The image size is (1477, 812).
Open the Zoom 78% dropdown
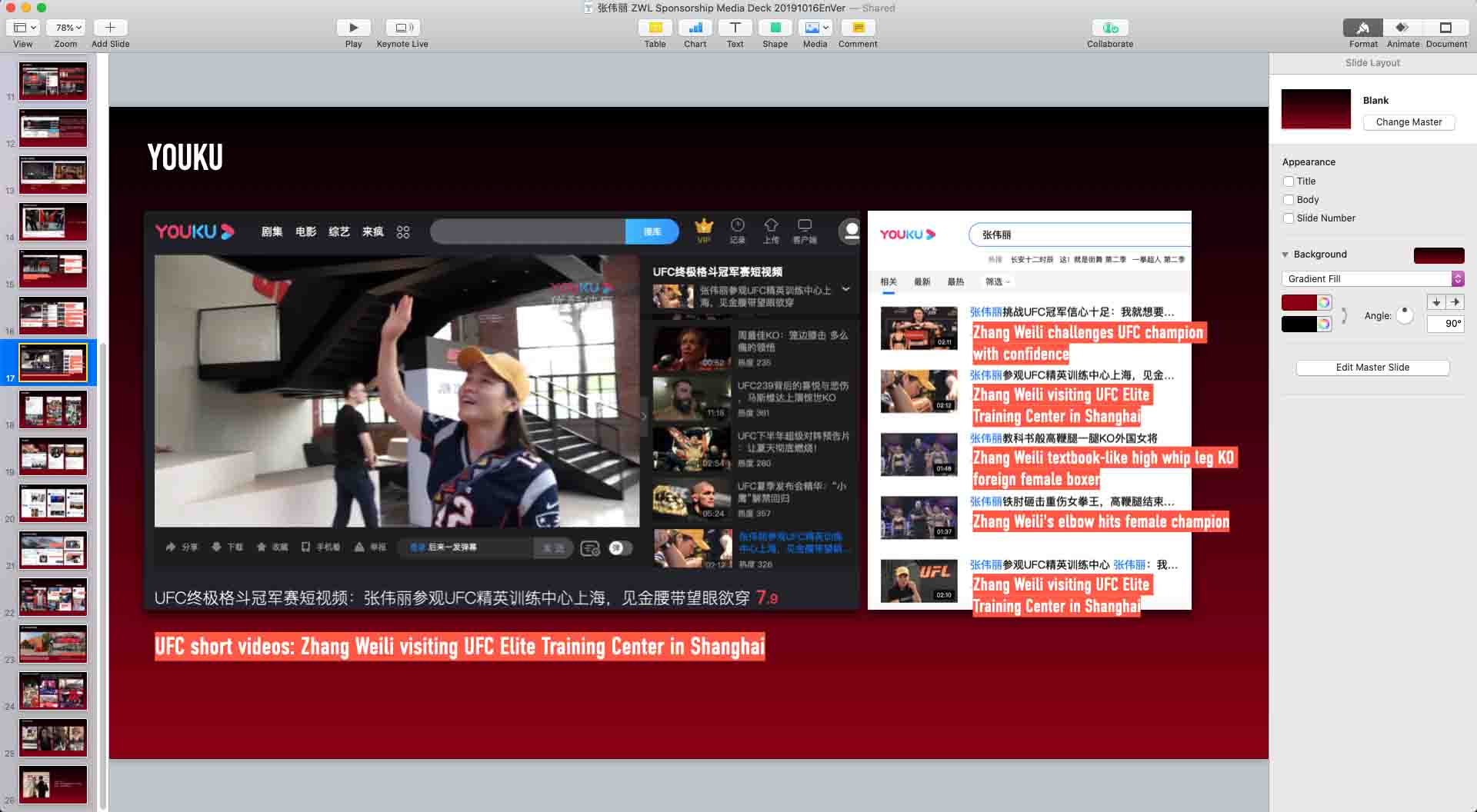pyautogui.click(x=67, y=28)
